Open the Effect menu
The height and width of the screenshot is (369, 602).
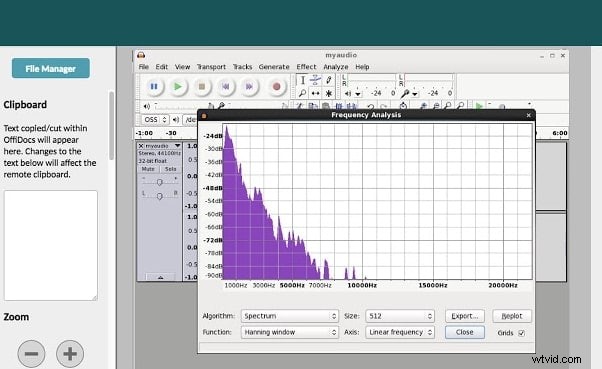tap(306, 67)
